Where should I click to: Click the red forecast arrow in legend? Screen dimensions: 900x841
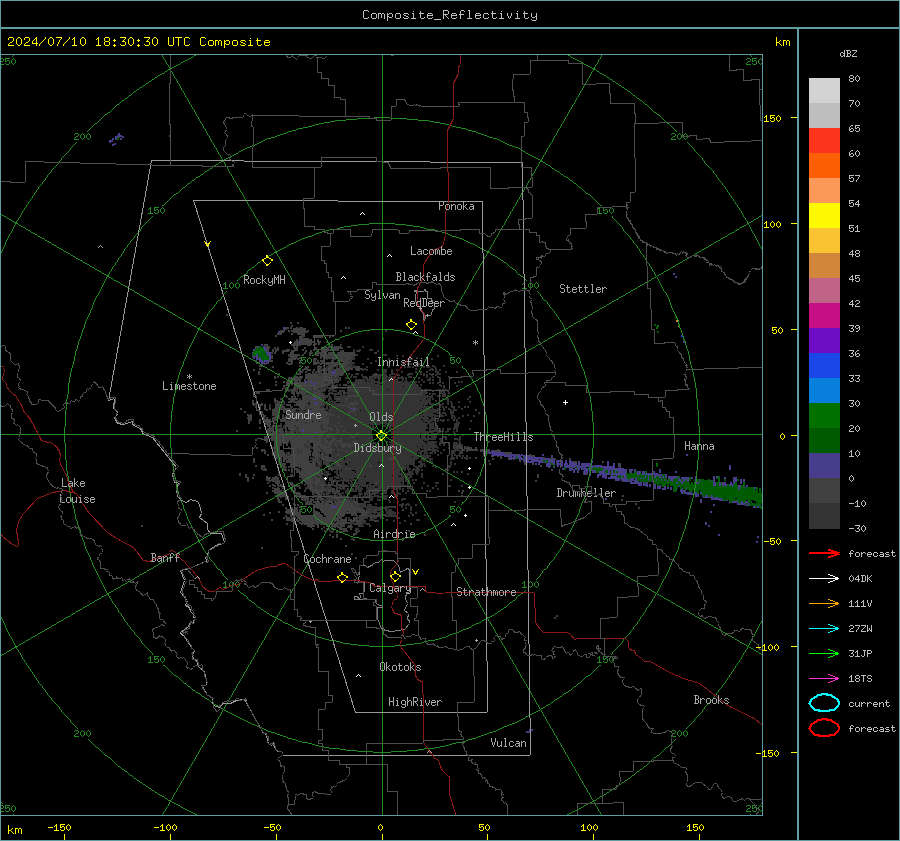(824, 553)
